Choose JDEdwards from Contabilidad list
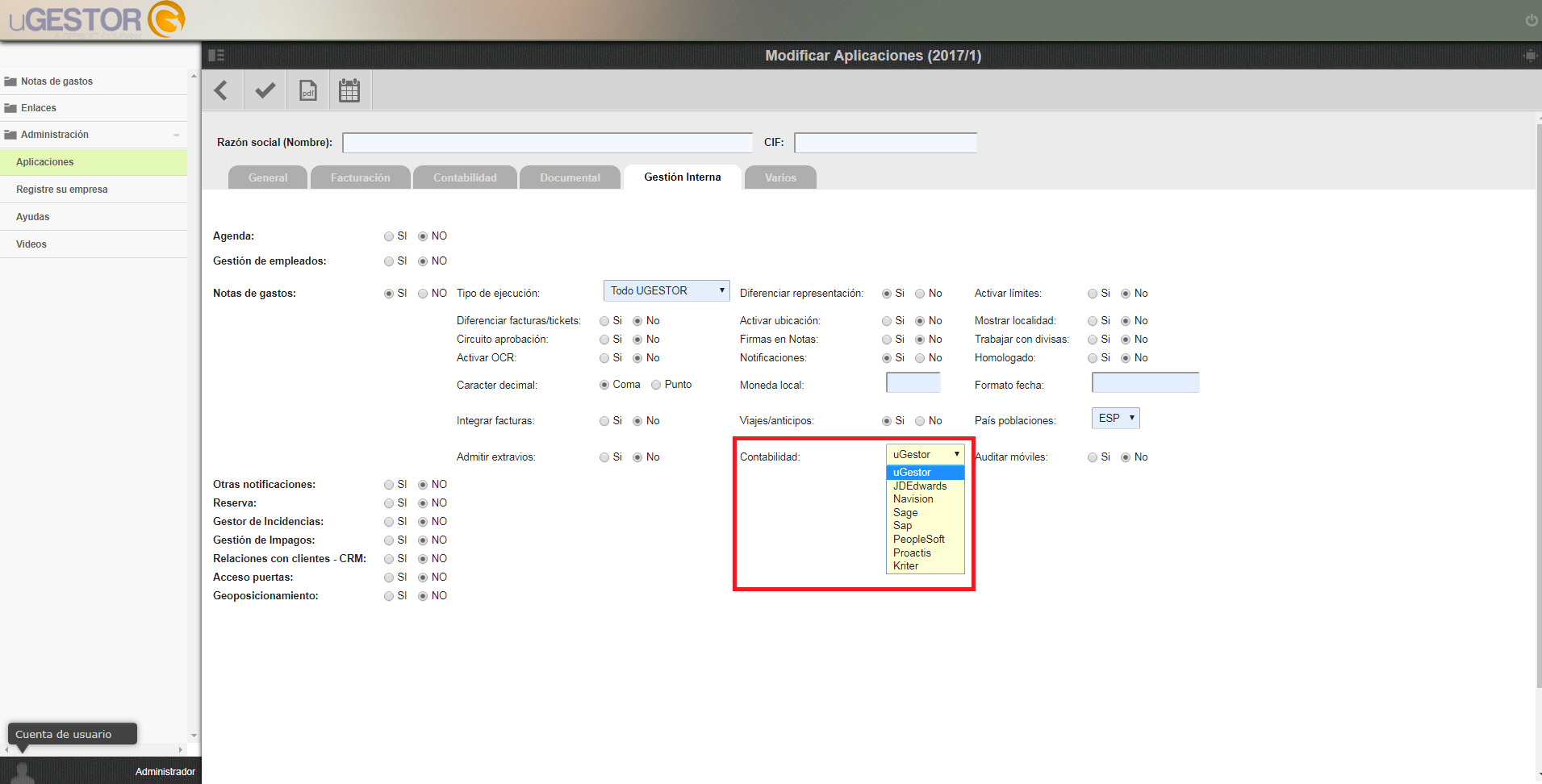The height and width of the screenshot is (784, 1542). 926,486
